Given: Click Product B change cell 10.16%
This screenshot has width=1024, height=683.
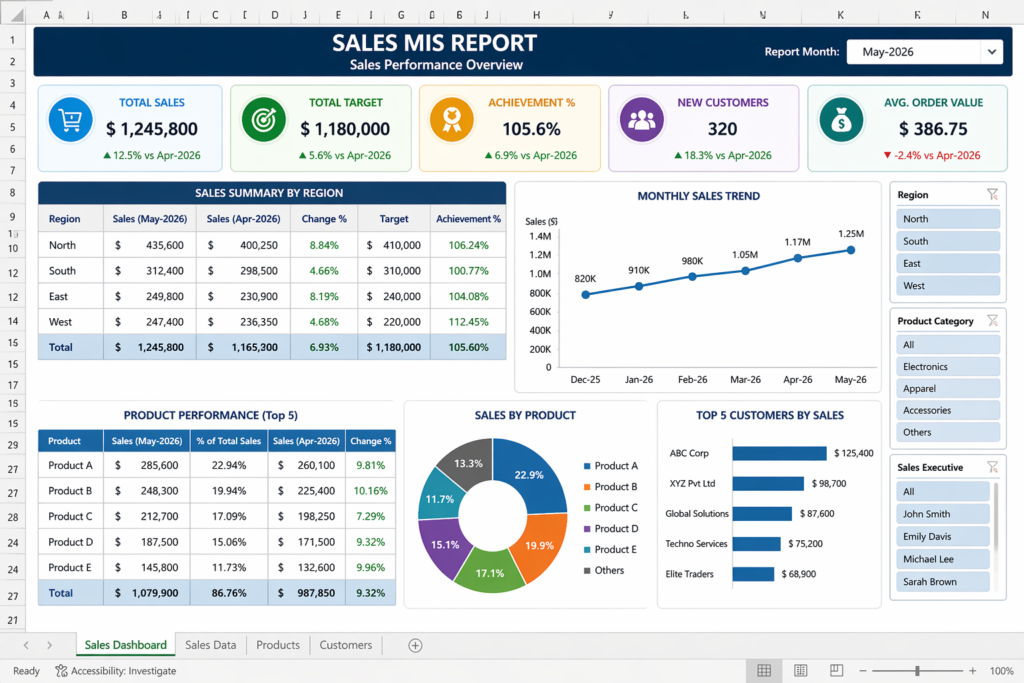Looking at the screenshot, I should coord(370,490).
